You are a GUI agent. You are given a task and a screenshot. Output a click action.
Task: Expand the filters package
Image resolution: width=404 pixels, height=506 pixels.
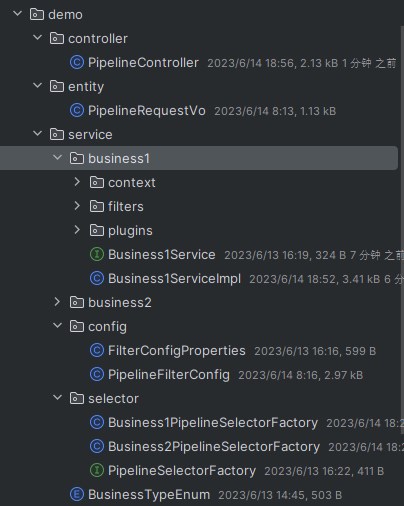point(77,206)
